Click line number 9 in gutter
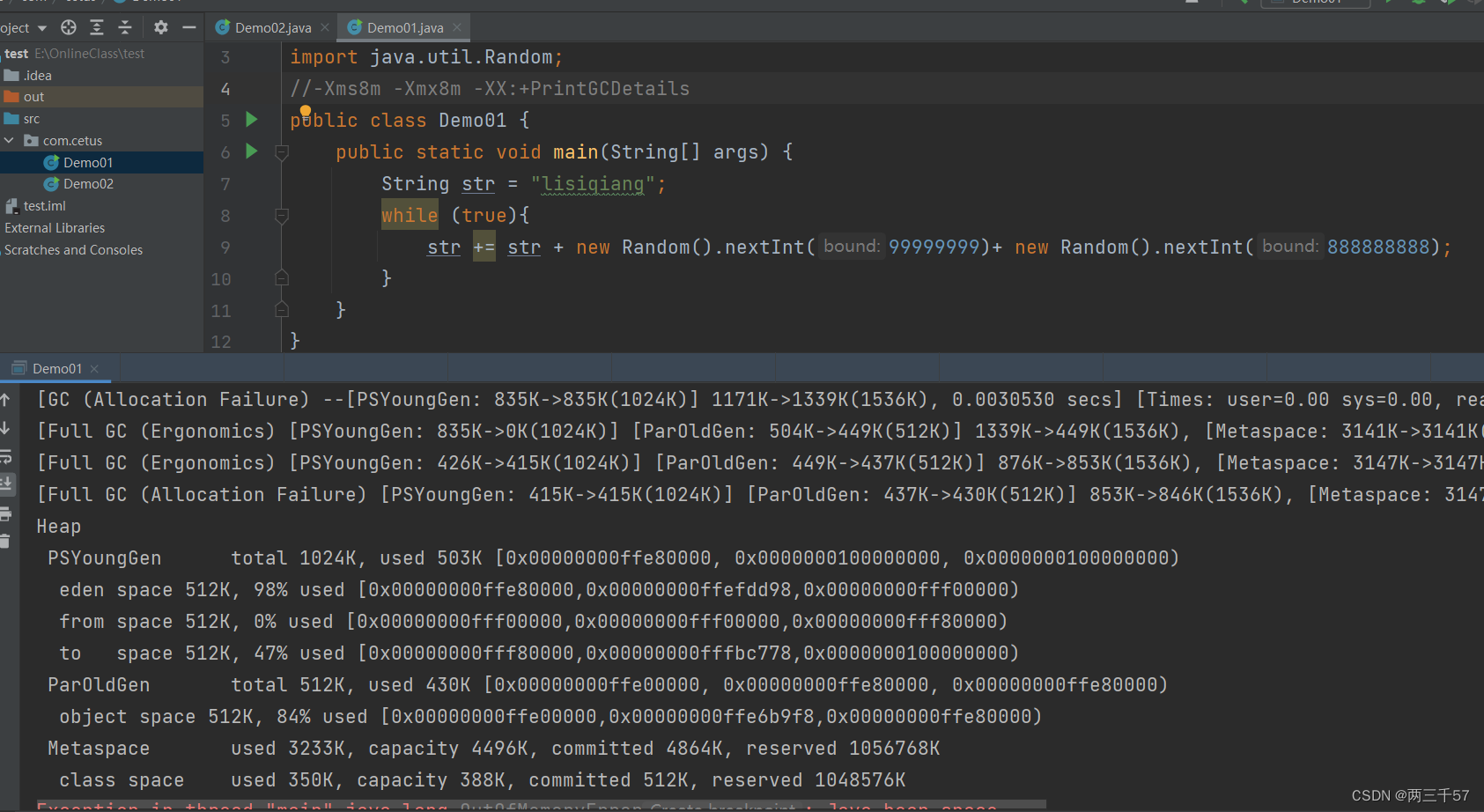The width and height of the screenshot is (1484, 812). point(225,247)
